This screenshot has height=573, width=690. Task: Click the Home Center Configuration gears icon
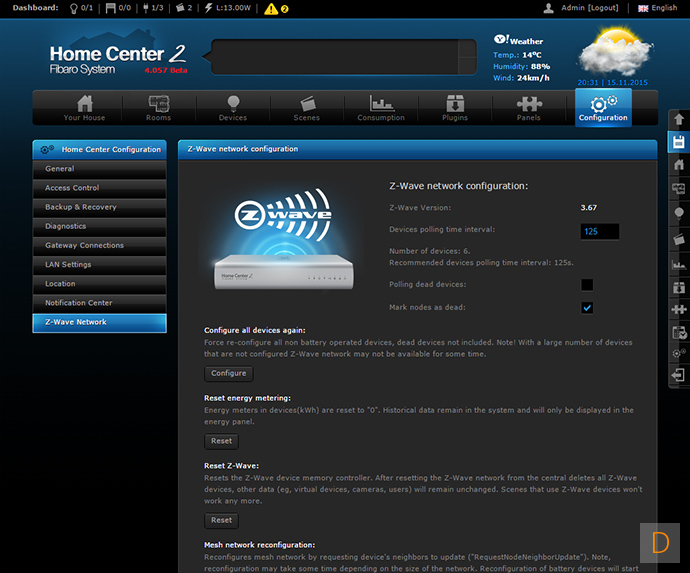(47, 150)
